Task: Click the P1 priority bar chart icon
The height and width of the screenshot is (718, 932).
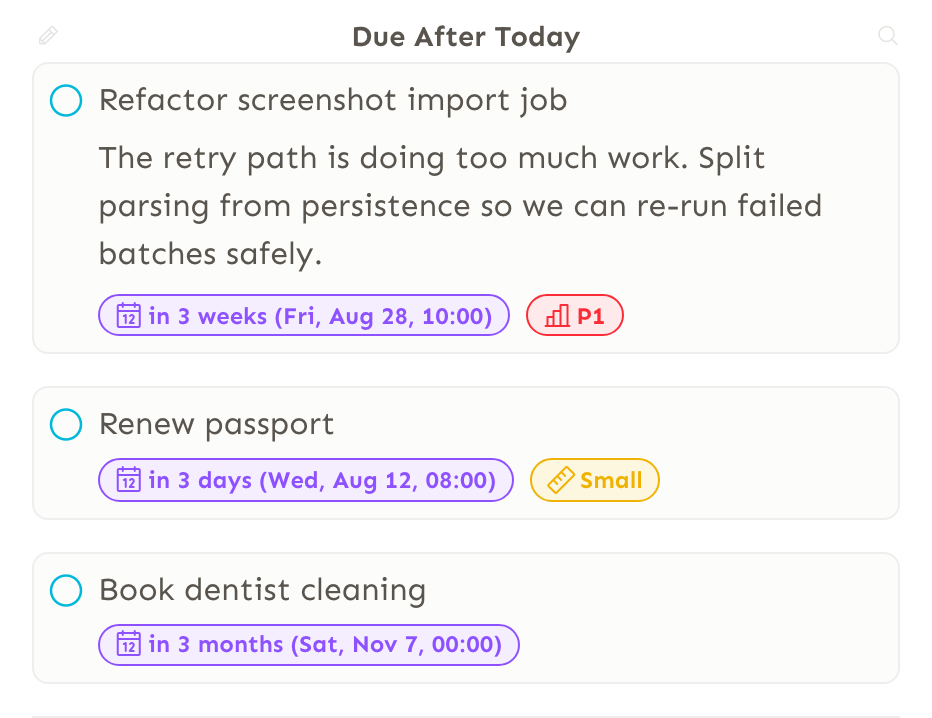Action: pos(558,316)
